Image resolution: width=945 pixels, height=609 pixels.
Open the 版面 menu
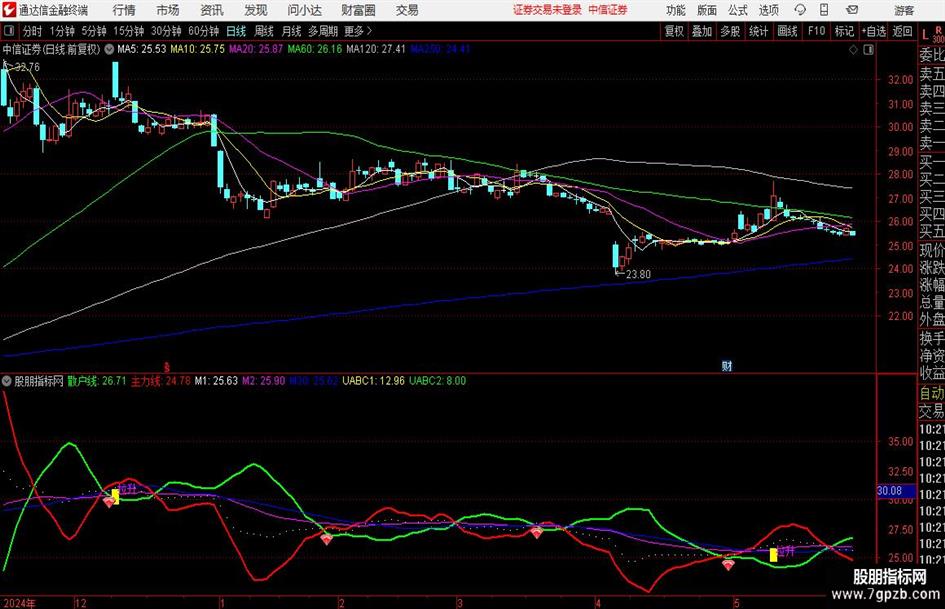pos(707,10)
